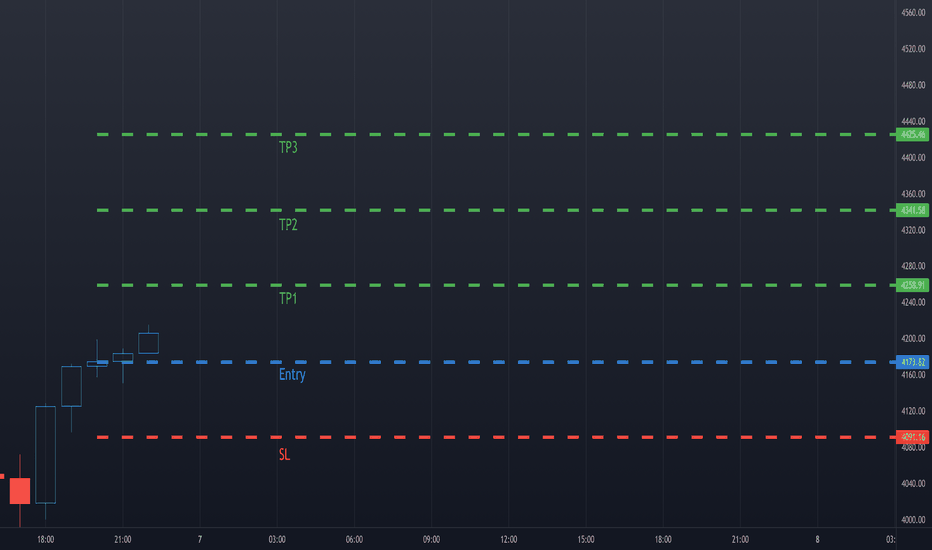Image resolution: width=932 pixels, height=550 pixels.
Task: Click the 09:00 time axis label
Action: pos(432,539)
